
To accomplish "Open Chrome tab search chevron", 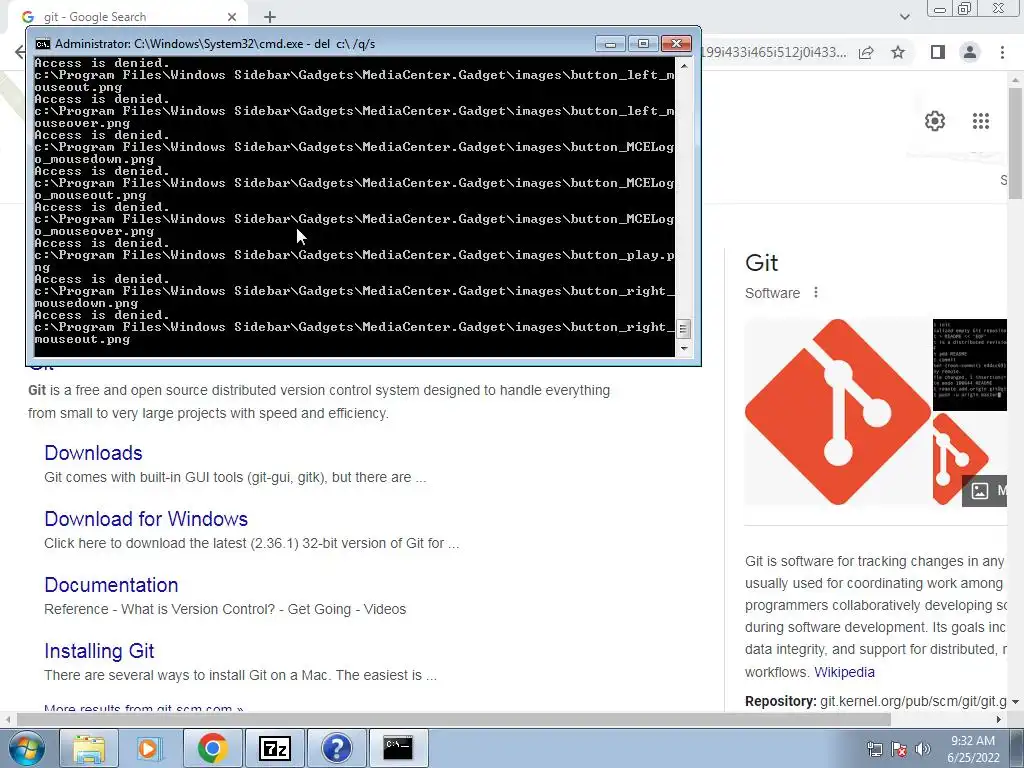I will pos(904,17).
